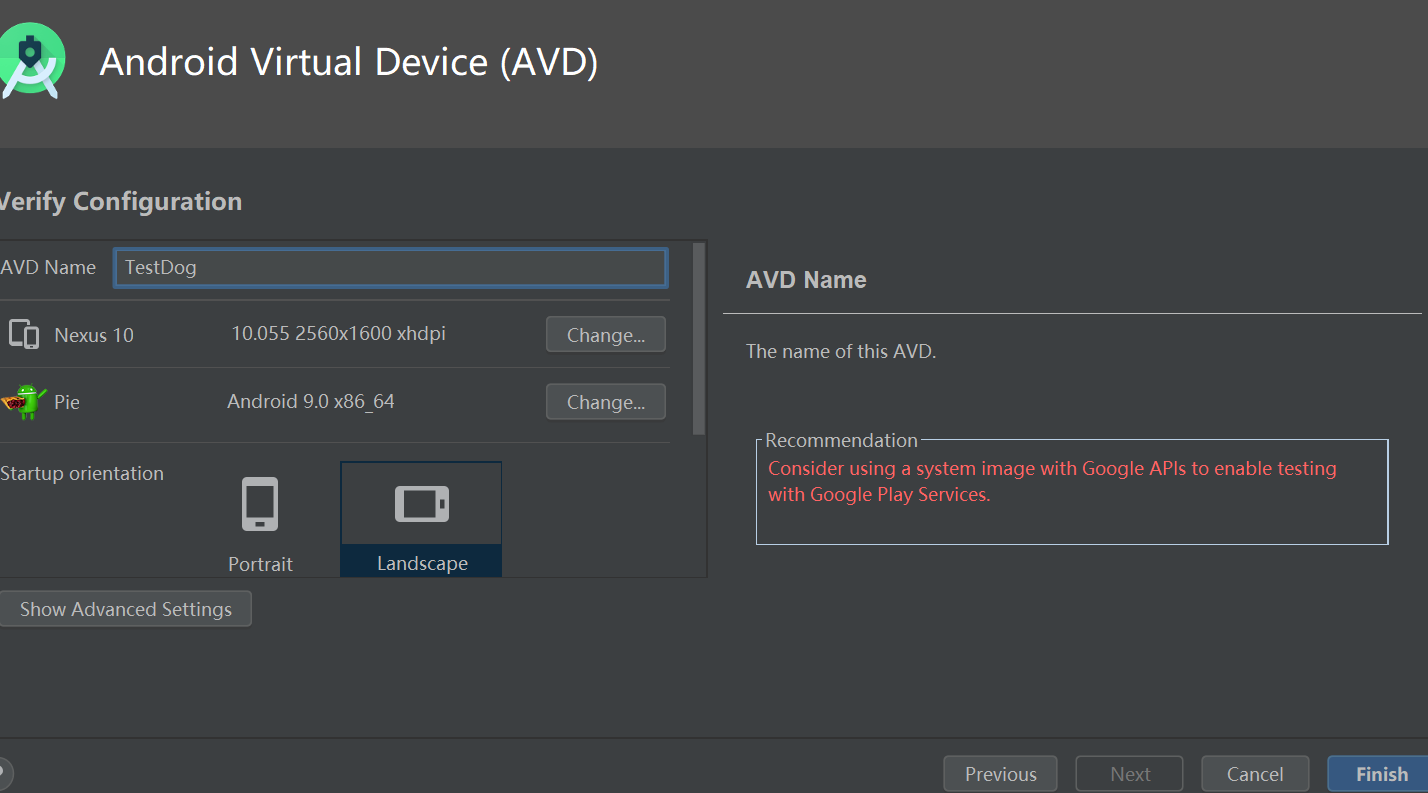The height and width of the screenshot is (793, 1428).
Task: Click the Android 9.0 x86_64 description
Action: [x=311, y=402]
